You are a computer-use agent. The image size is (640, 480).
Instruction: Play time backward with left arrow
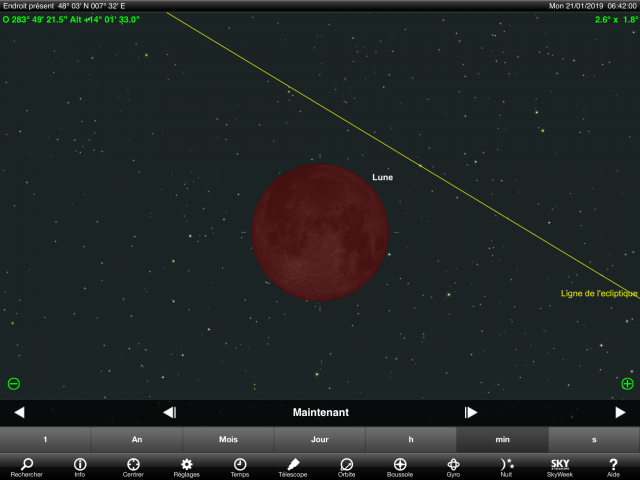pyautogui.click(x=19, y=412)
